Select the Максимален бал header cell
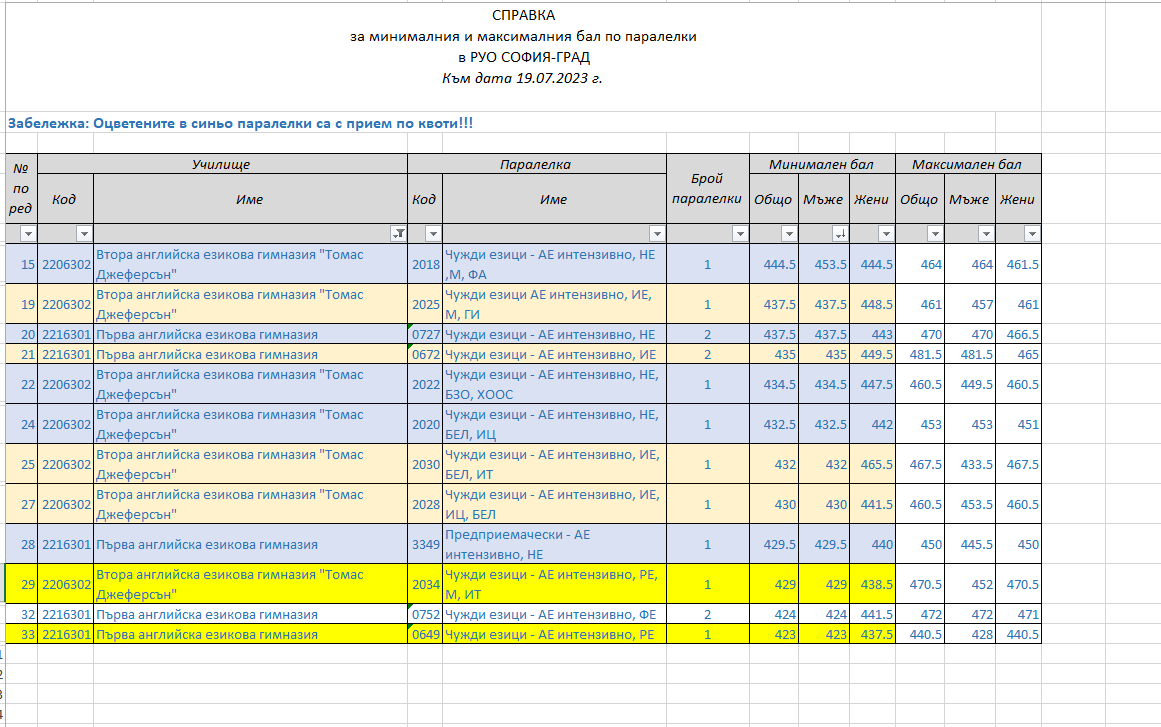1161x727 pixels. pyautogui.click(x=968, y=164)
